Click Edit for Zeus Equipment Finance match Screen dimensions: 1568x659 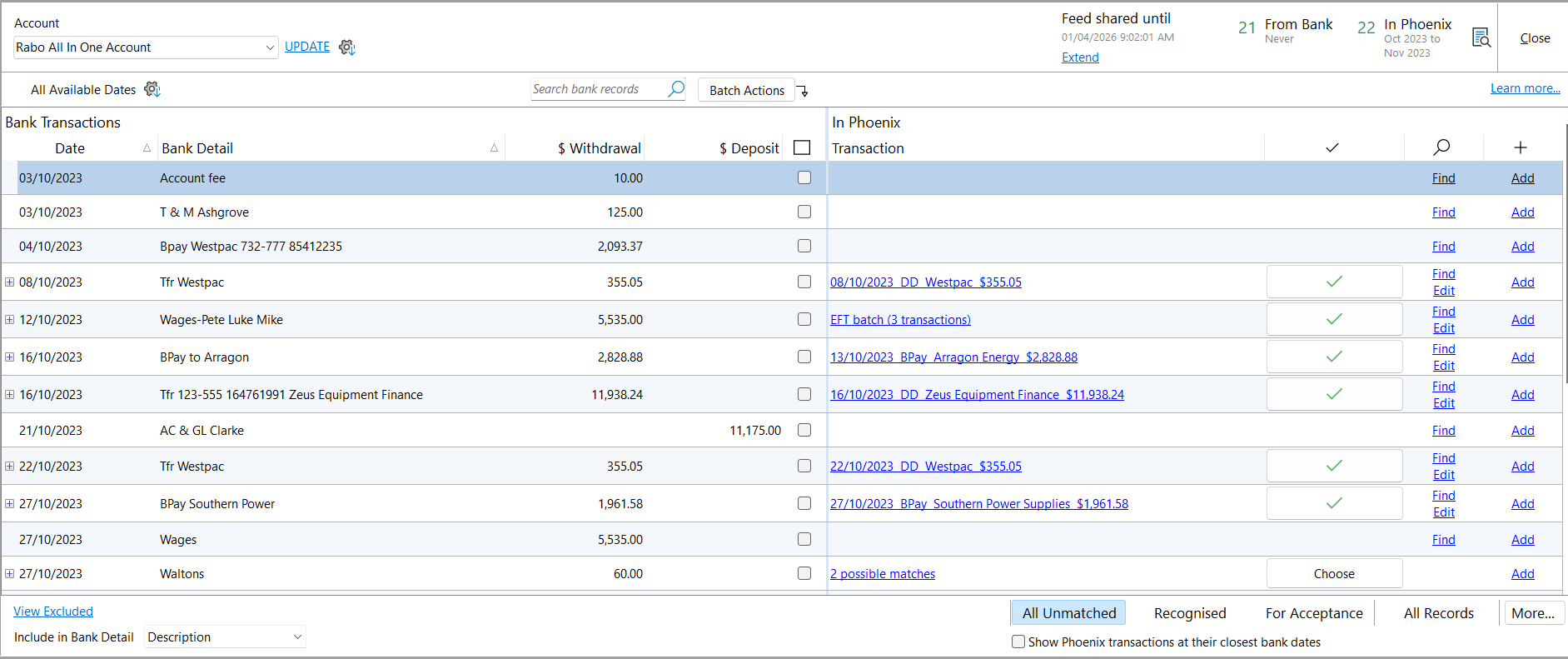(x=1443, y=403)
